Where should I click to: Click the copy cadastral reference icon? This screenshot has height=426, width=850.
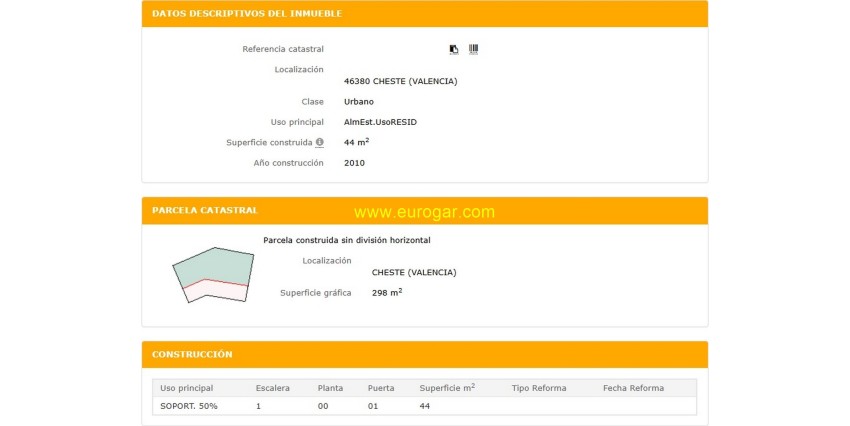454,49
